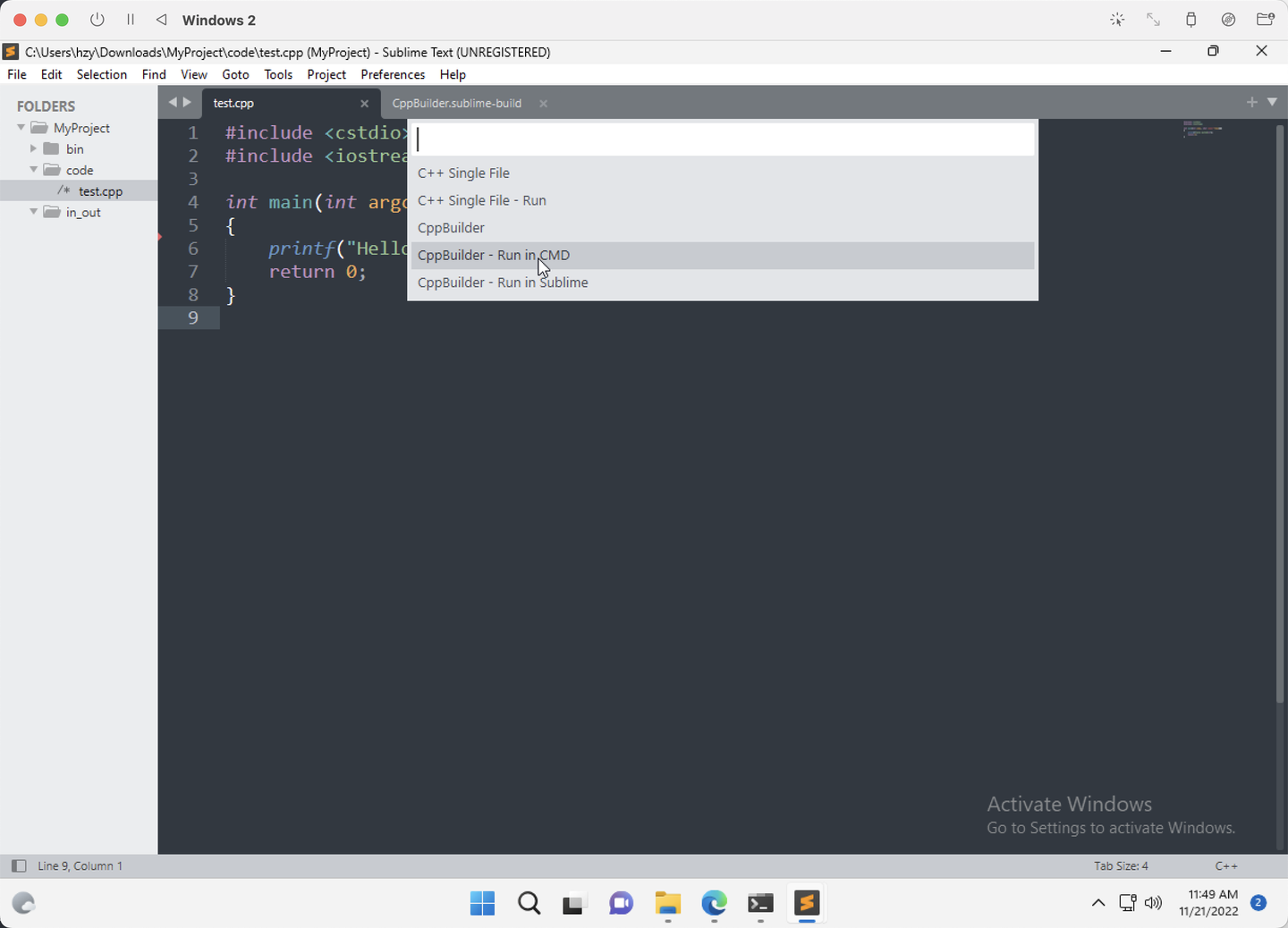Select the CppBuilder - Run in CMD build option
Image resolution: width=1288 pixels, height=928 pixels.
click(494, 255)
